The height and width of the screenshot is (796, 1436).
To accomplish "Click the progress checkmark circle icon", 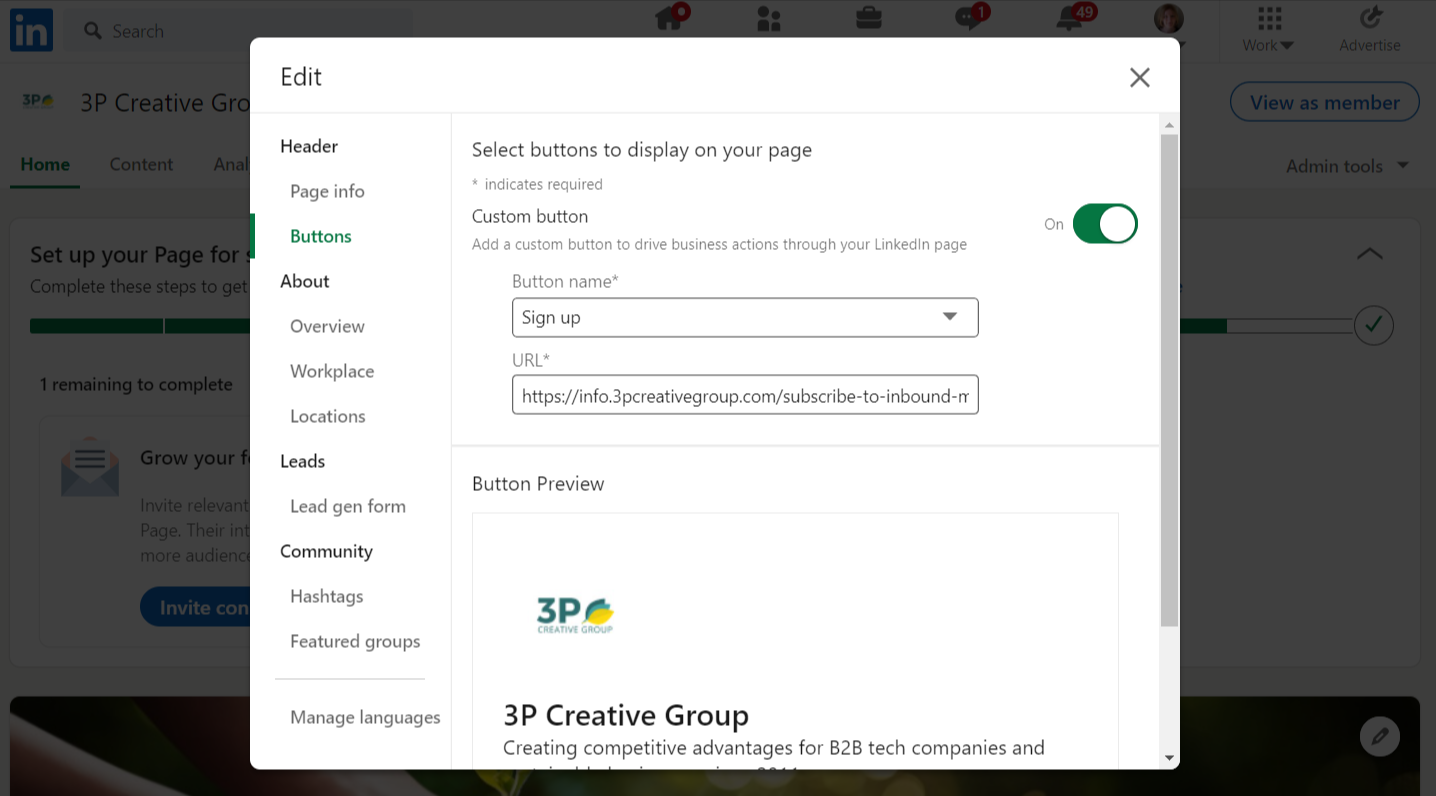I will 1374,325.
